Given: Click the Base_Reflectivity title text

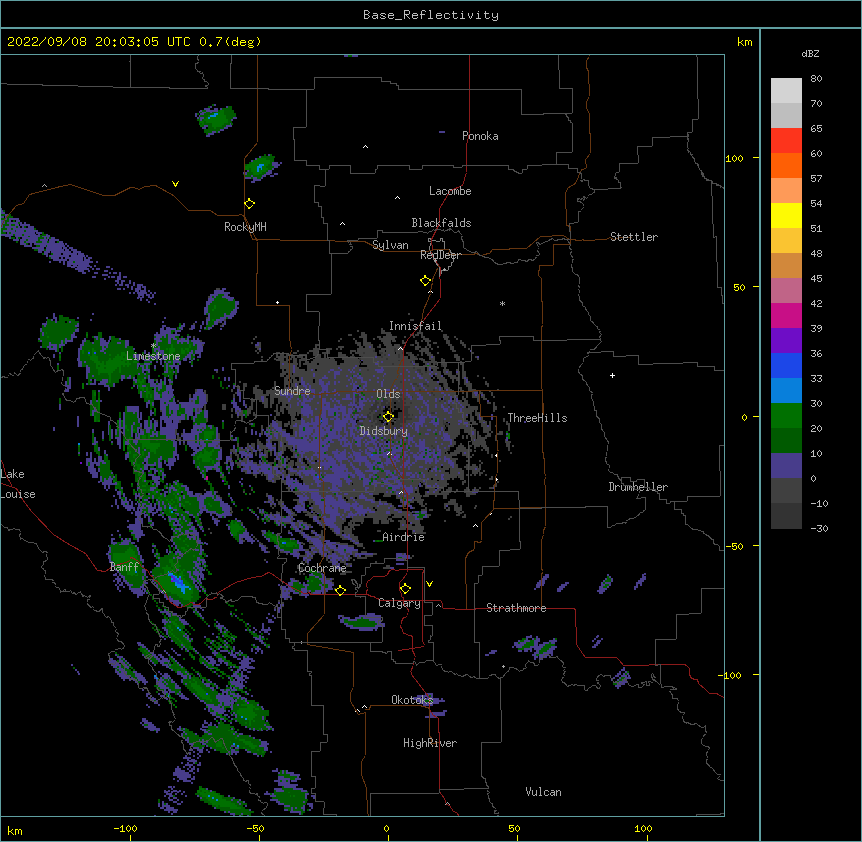Looking at the screenshot, I should point(431,15).
